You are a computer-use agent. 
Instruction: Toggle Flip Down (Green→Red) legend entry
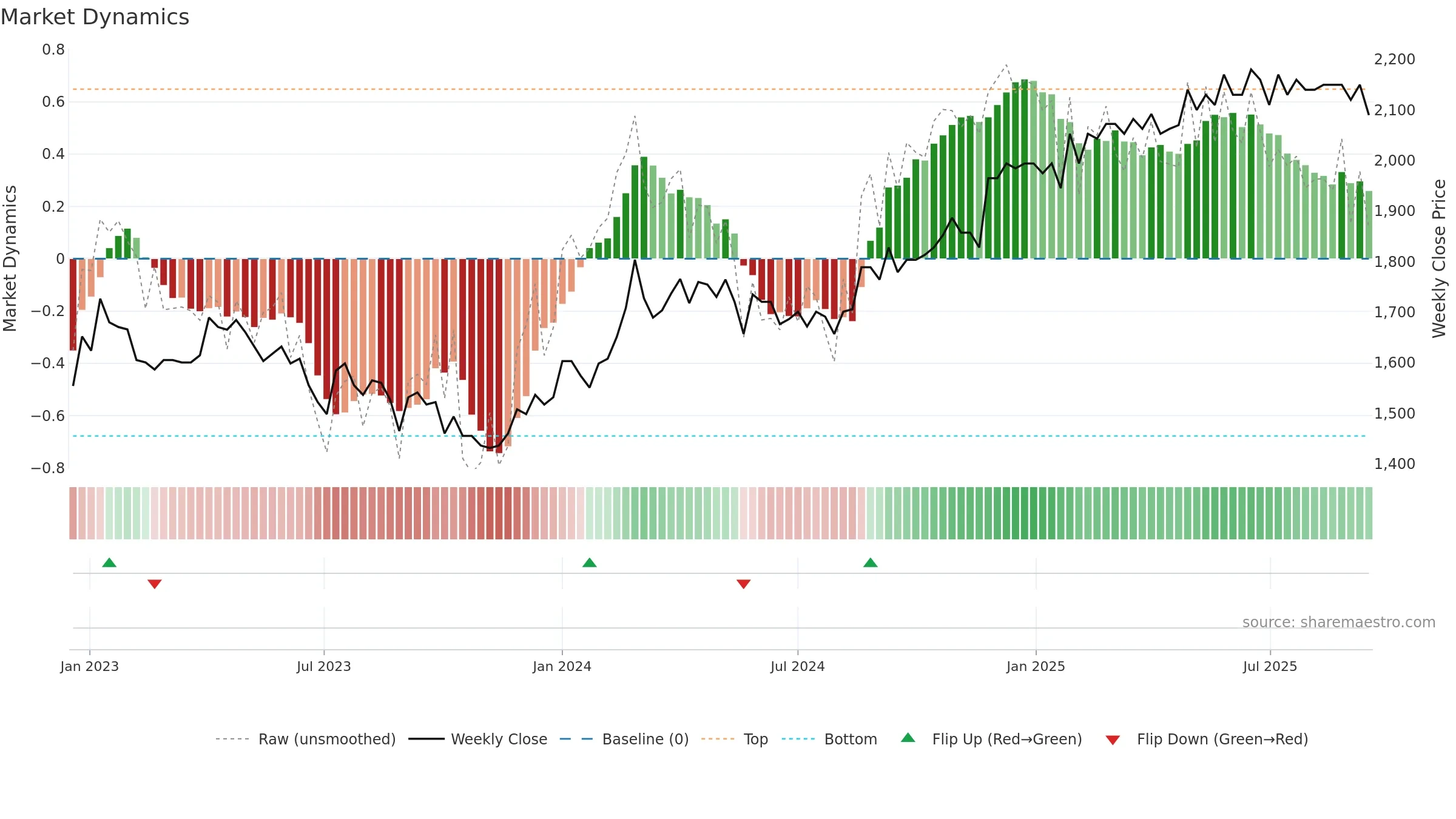coord(1207,739)
